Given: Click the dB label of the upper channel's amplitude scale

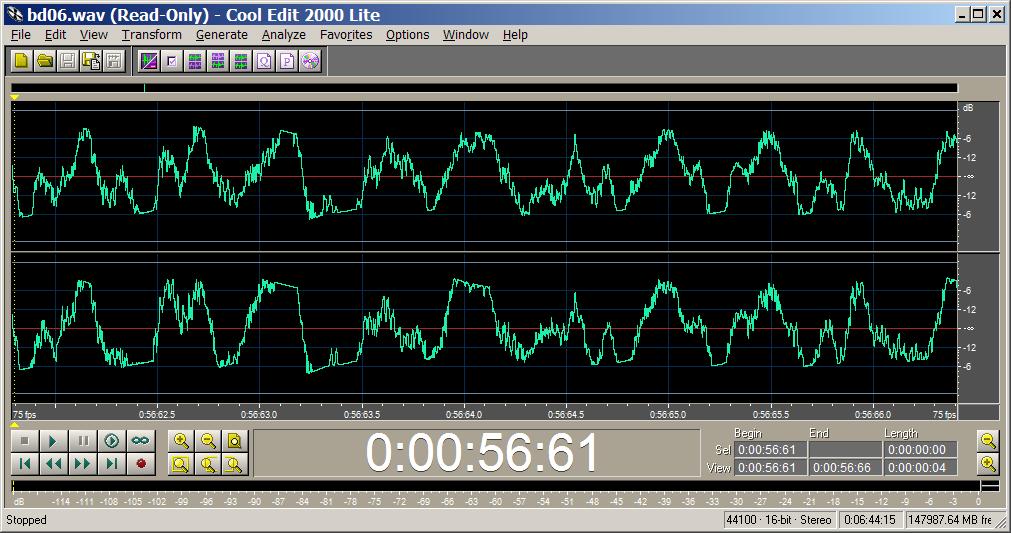Looking at the screenshot, I should (x=968, y=108).
